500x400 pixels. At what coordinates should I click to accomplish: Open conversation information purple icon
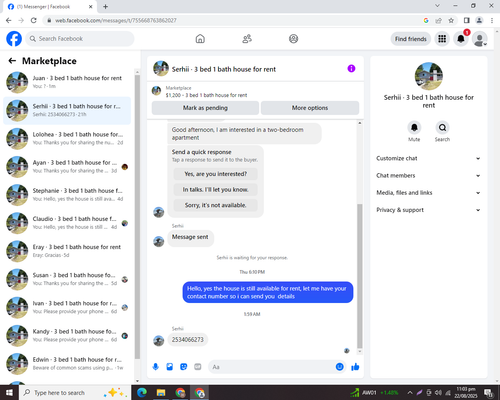coord(351,68)
